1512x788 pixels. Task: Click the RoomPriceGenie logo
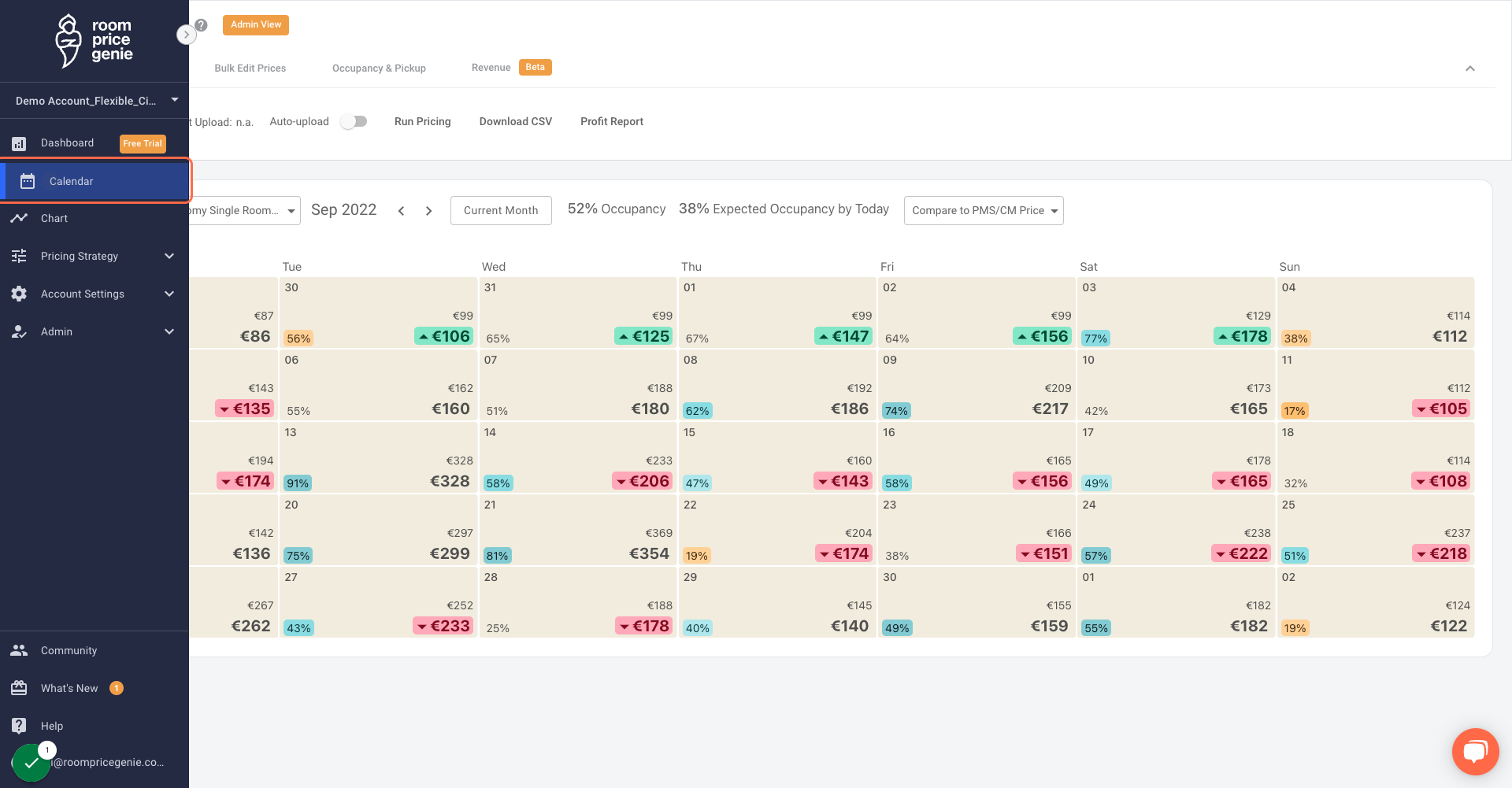94,40
